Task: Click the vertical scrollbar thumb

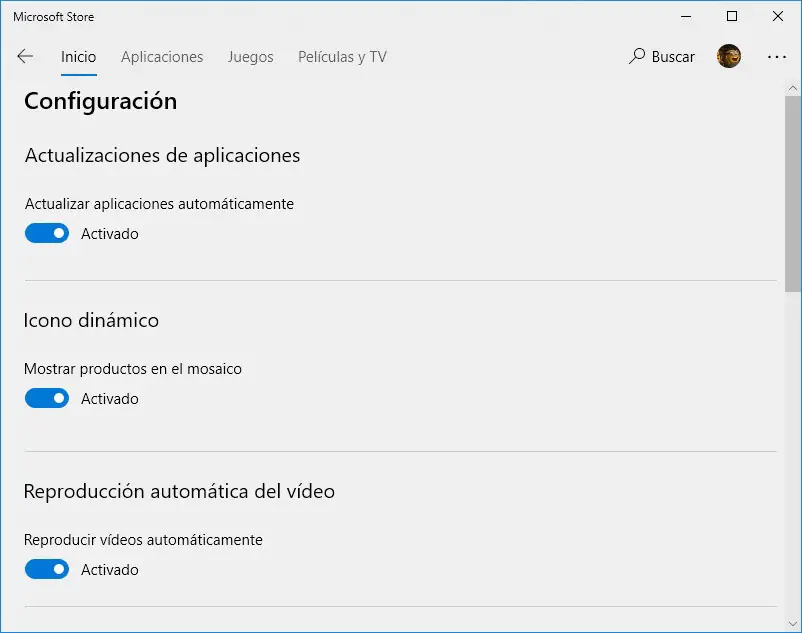Action: (x=792, y=190)
